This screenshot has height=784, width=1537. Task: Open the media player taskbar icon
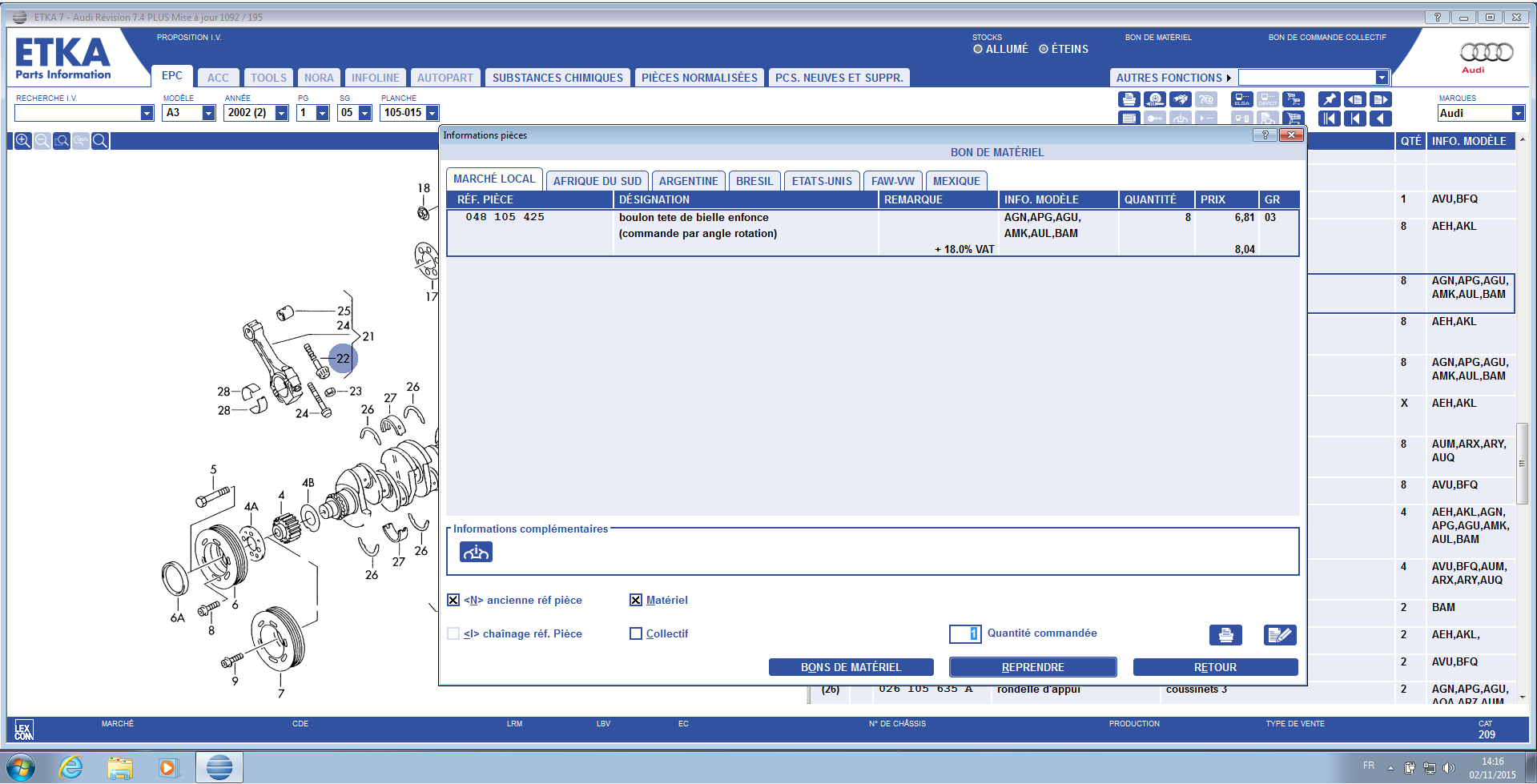click(x=168, y=767)
